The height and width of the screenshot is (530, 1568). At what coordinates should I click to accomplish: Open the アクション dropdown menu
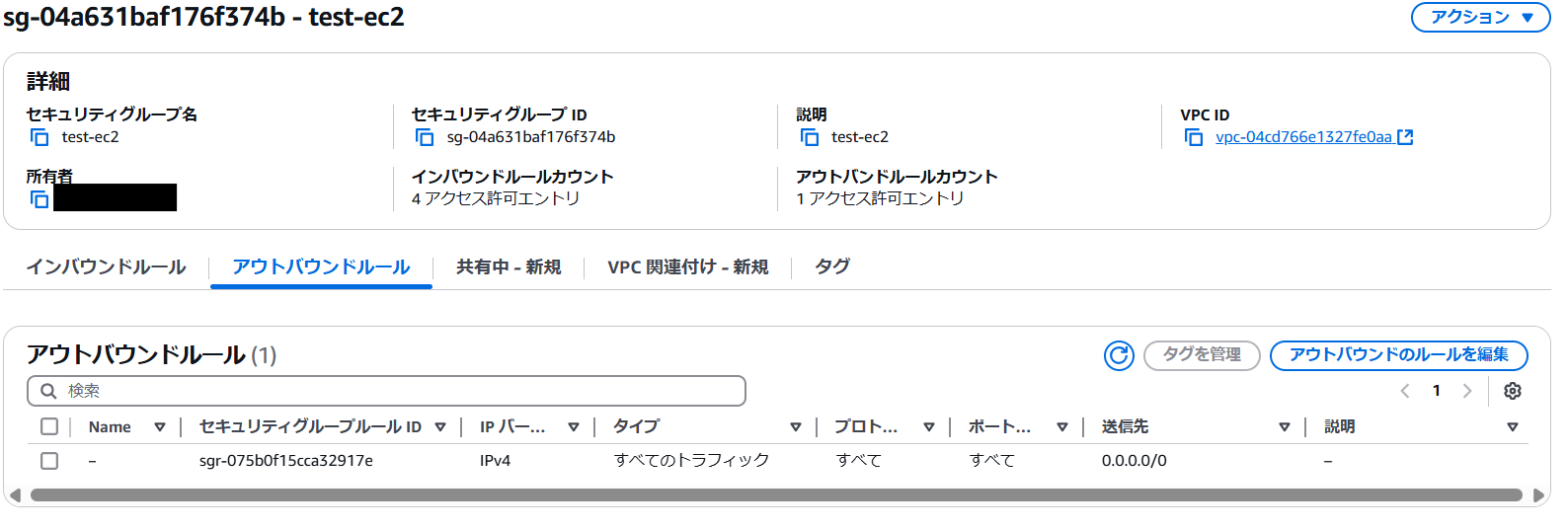point(1481,17)
